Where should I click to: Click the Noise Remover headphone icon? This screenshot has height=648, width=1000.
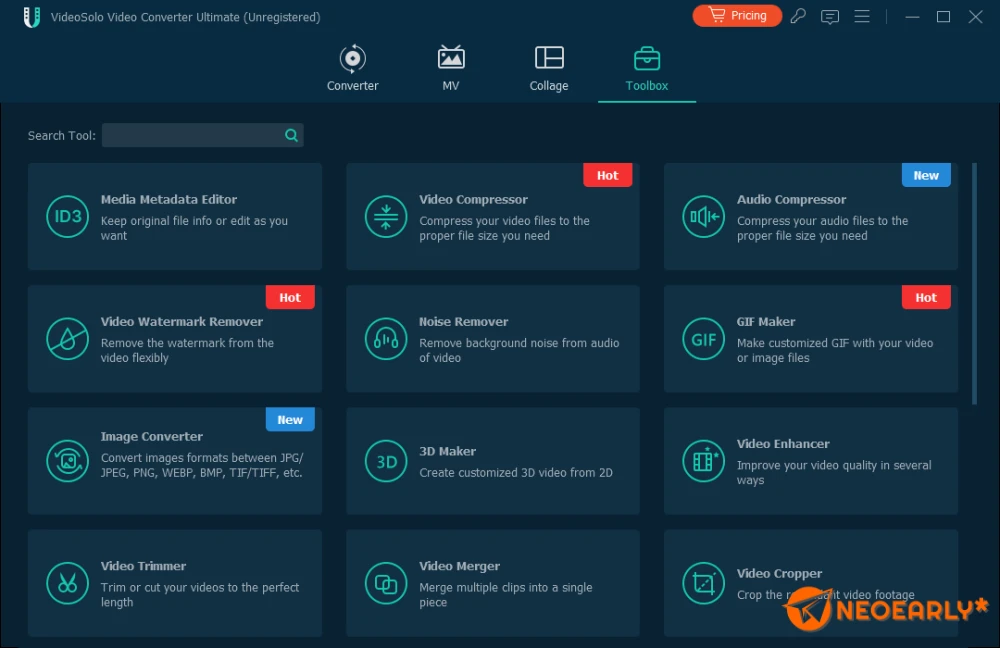[x=386, y=339]
